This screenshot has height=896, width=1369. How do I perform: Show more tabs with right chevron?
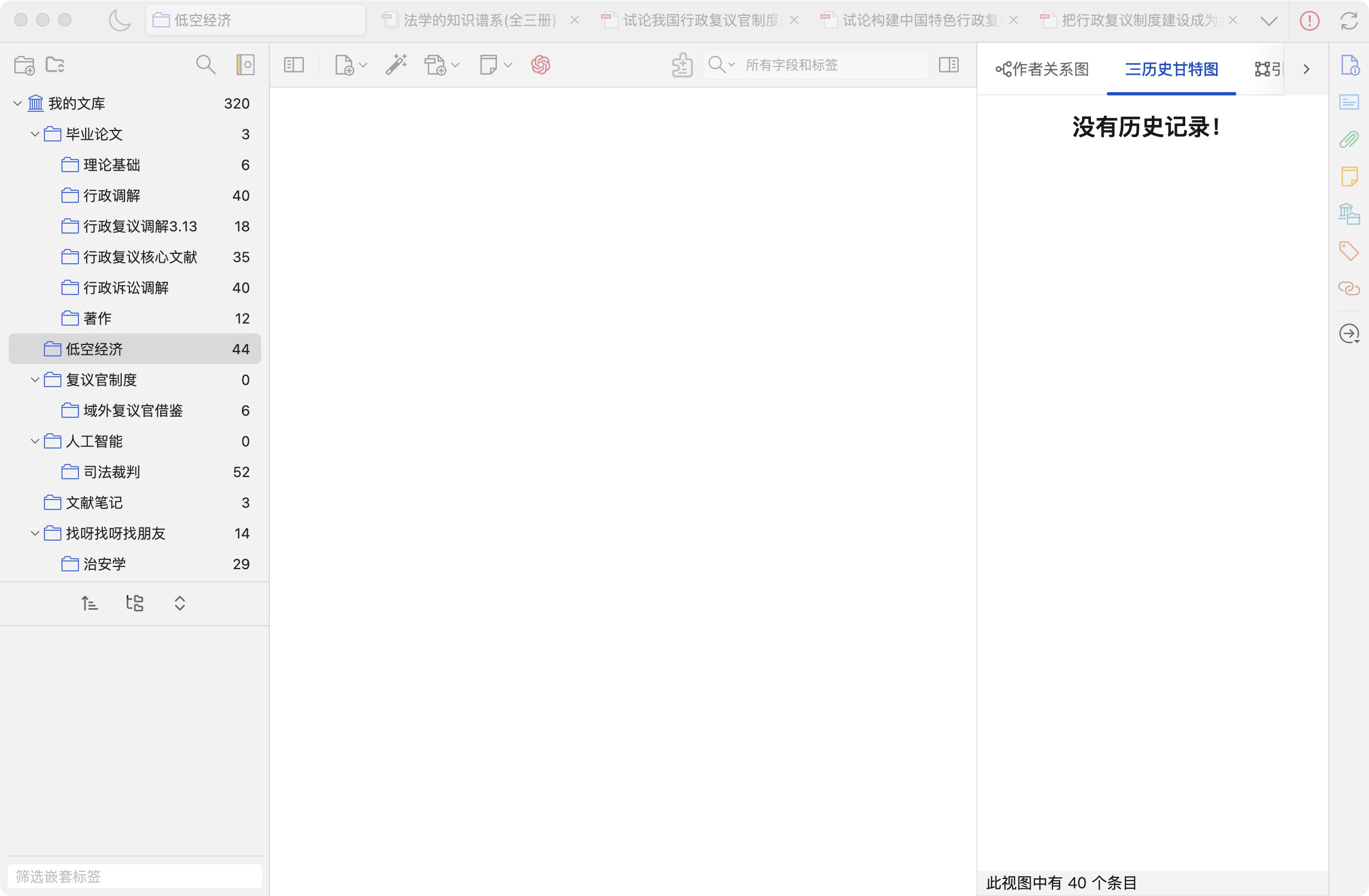tap(1306, 70)
